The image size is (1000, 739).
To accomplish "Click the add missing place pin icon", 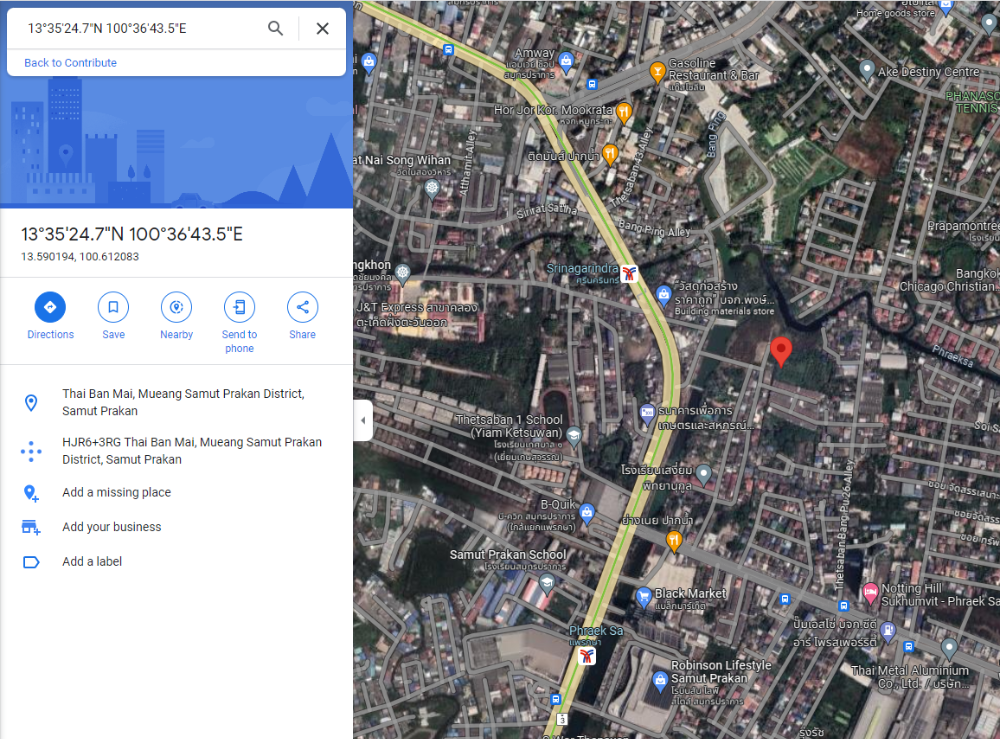I will 31,493.
